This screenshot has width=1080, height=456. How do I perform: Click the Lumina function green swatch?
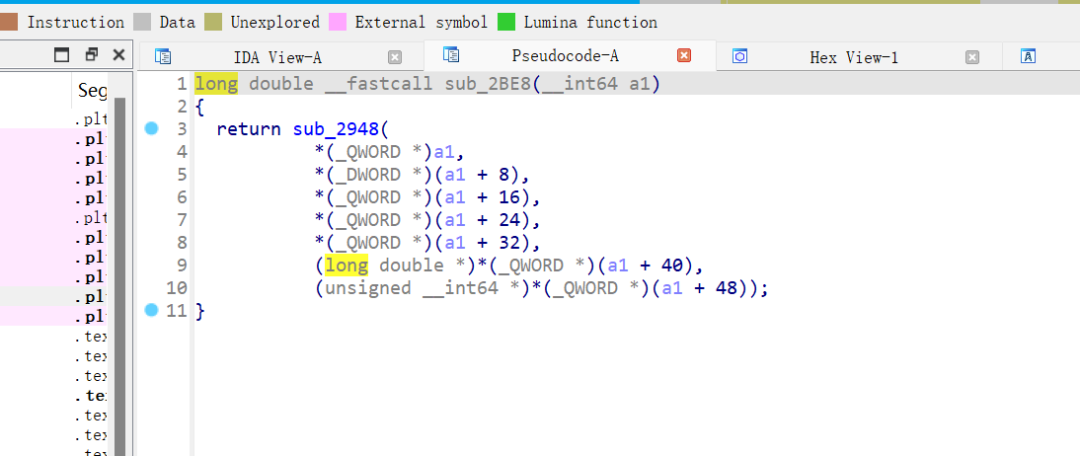[506, 22]
